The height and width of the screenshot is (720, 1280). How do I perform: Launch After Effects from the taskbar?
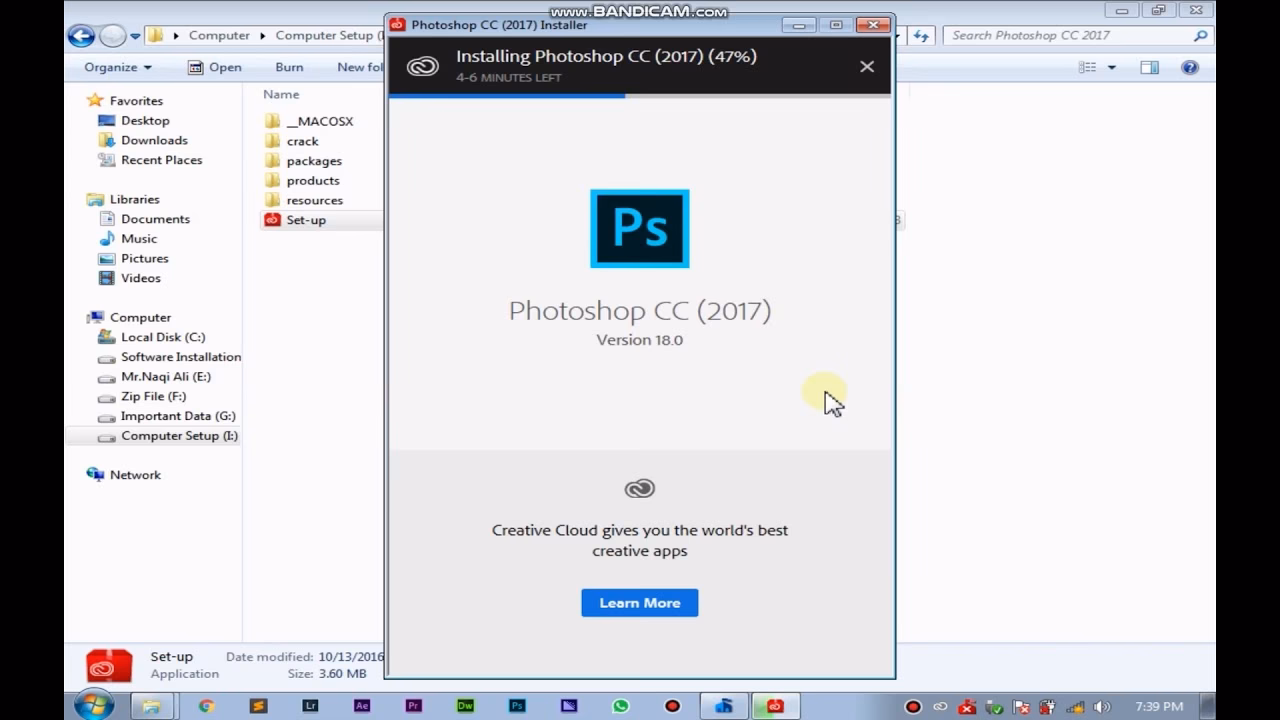point(362,706)
